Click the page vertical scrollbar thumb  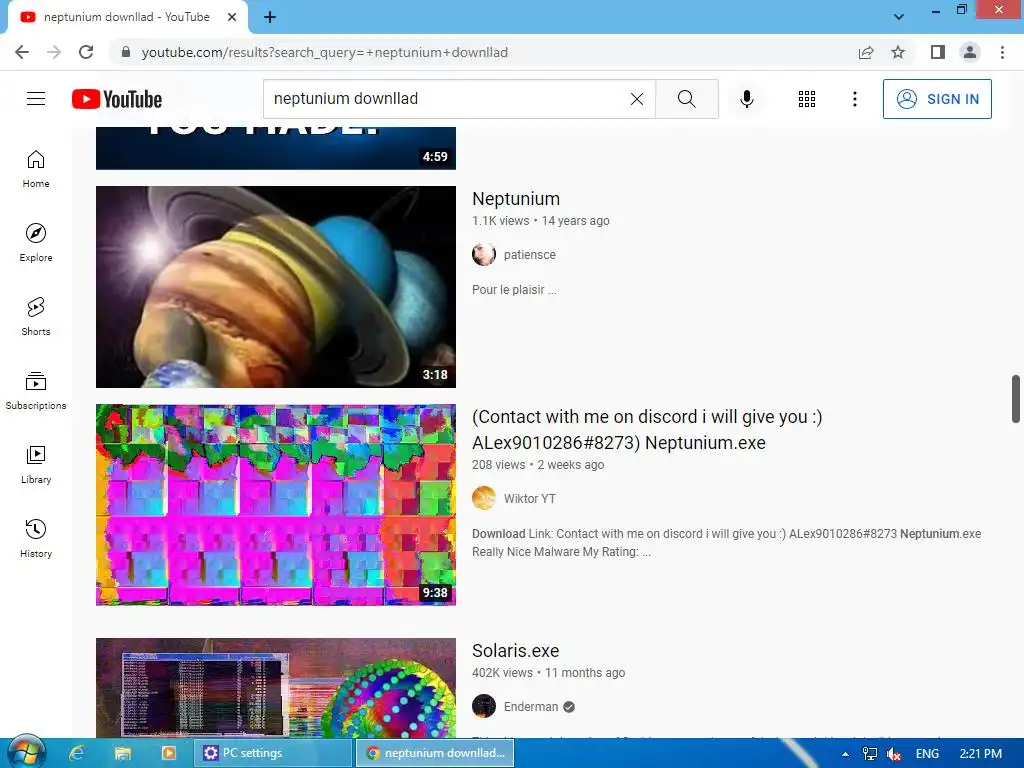[x=1016, y=399]
